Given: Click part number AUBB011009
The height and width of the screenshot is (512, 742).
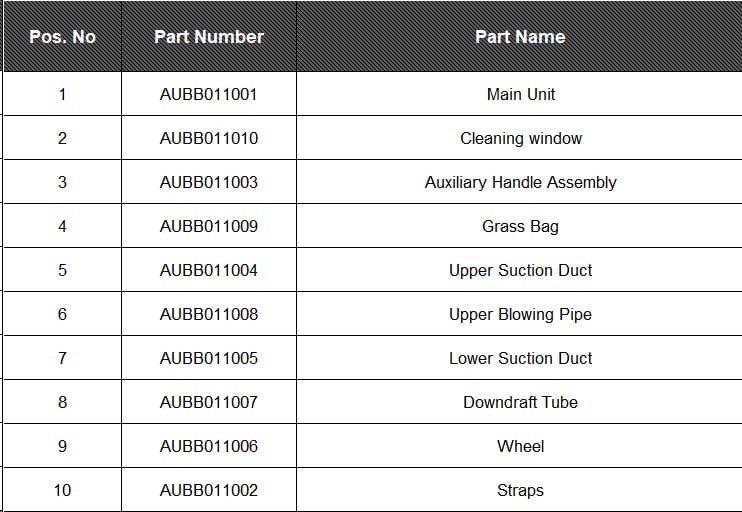Looking at the screenshot, I should pos(208,226).
